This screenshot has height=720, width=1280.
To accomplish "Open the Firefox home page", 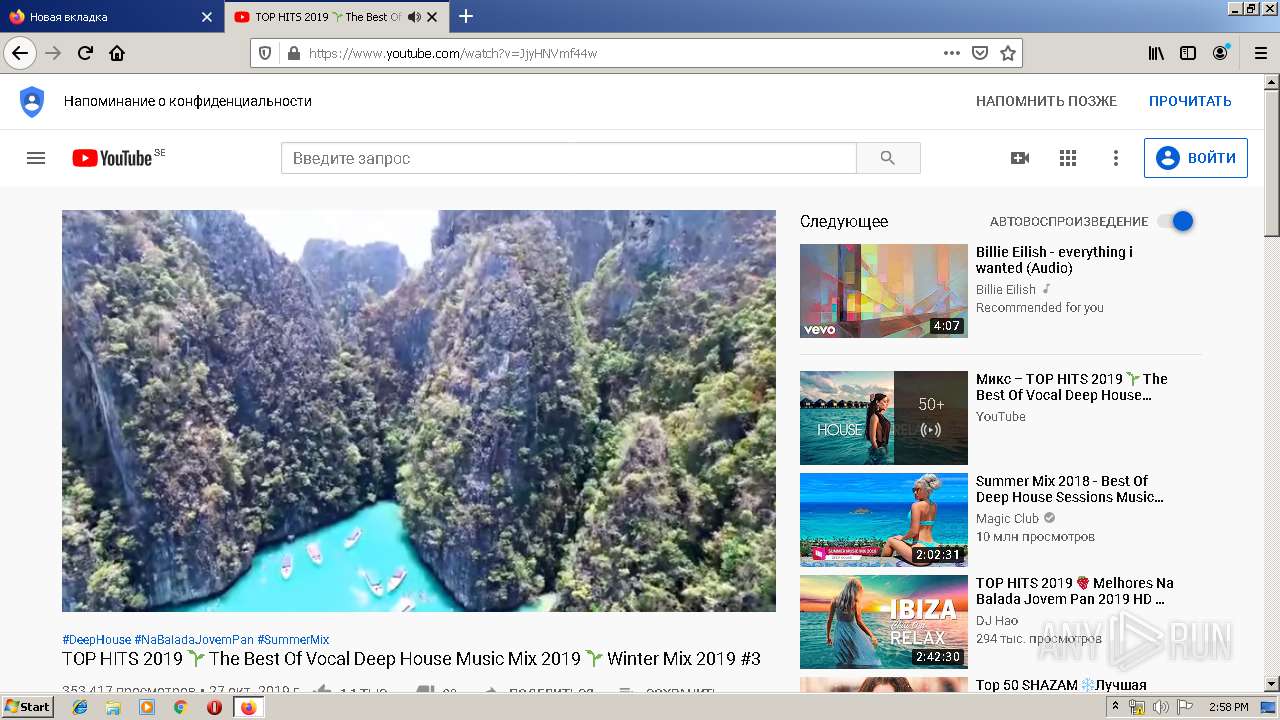I will tap(117, 53).
